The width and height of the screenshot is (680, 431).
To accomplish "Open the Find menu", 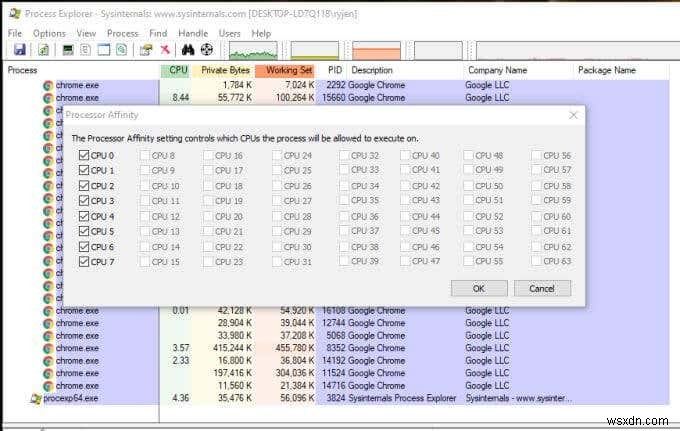I will 158,33.
